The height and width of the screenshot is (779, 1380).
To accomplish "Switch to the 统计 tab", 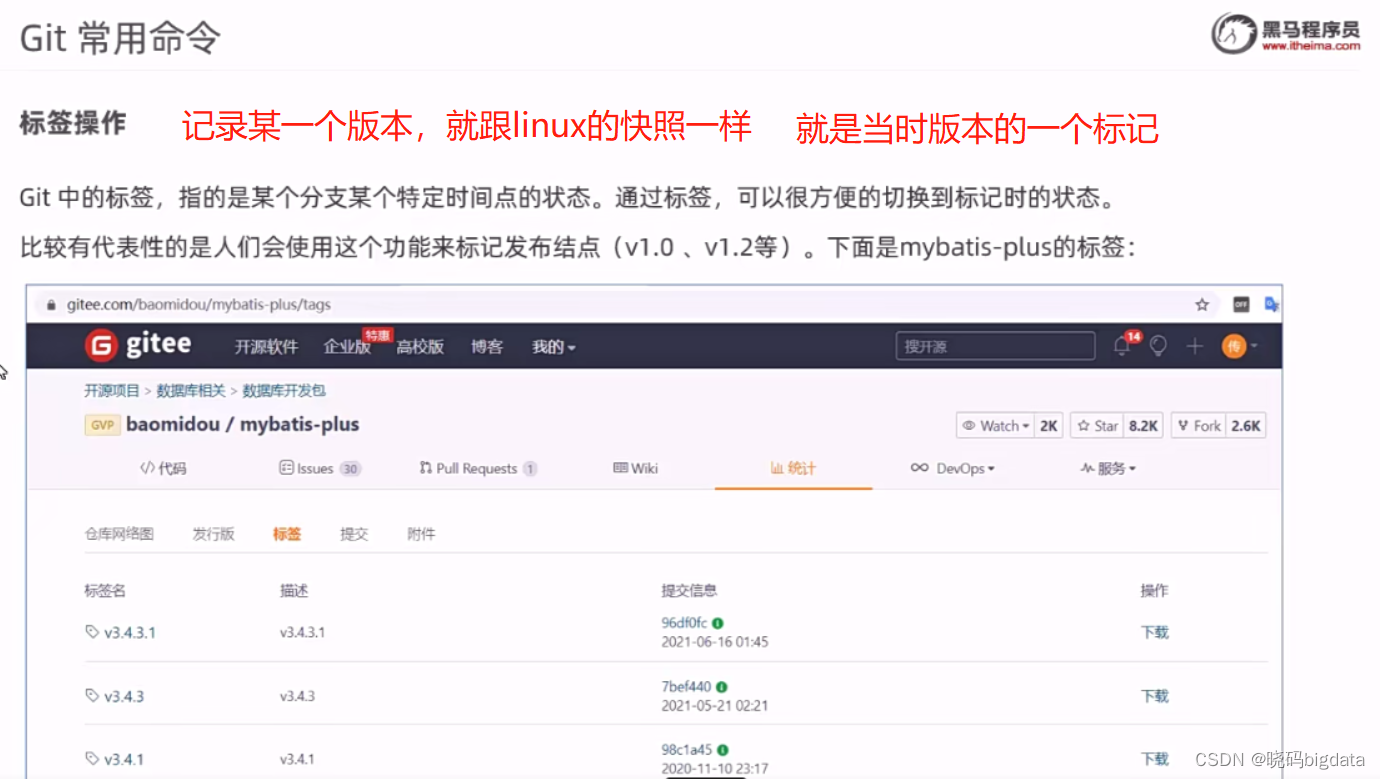I will 793,467.
